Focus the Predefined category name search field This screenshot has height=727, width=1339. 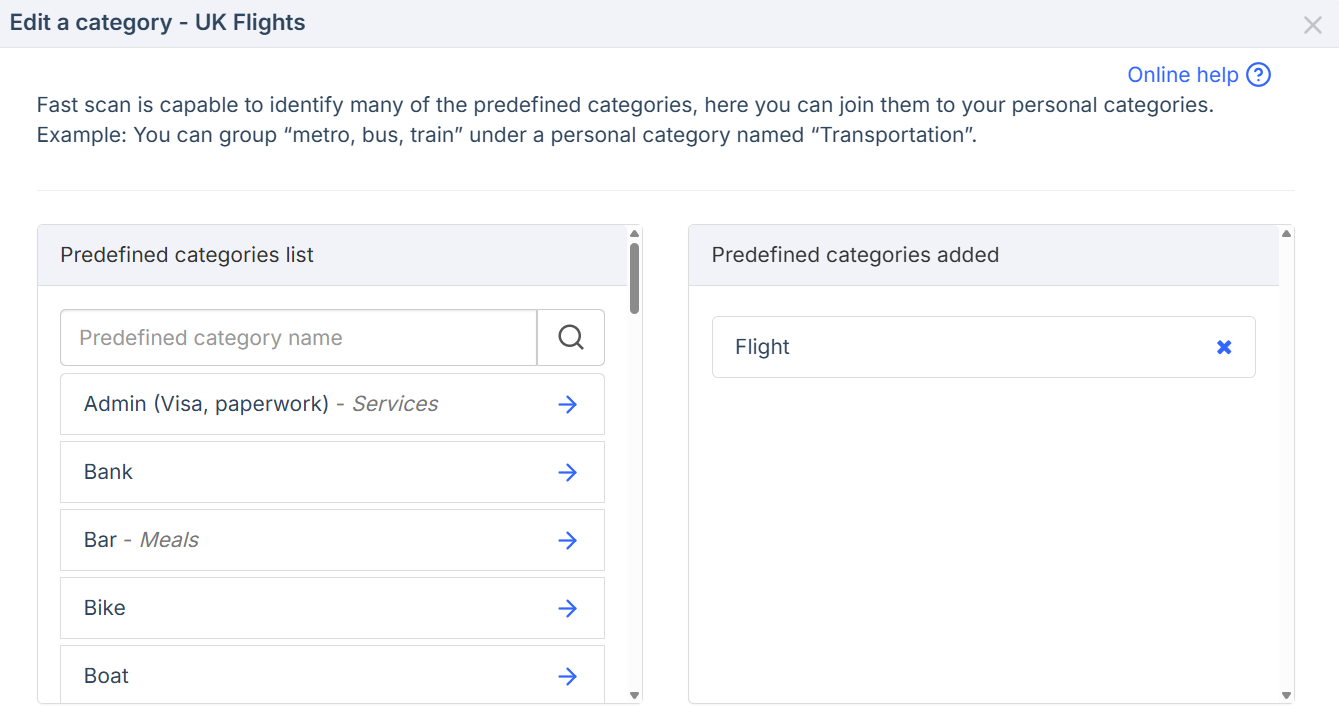(x=298, y=338)
